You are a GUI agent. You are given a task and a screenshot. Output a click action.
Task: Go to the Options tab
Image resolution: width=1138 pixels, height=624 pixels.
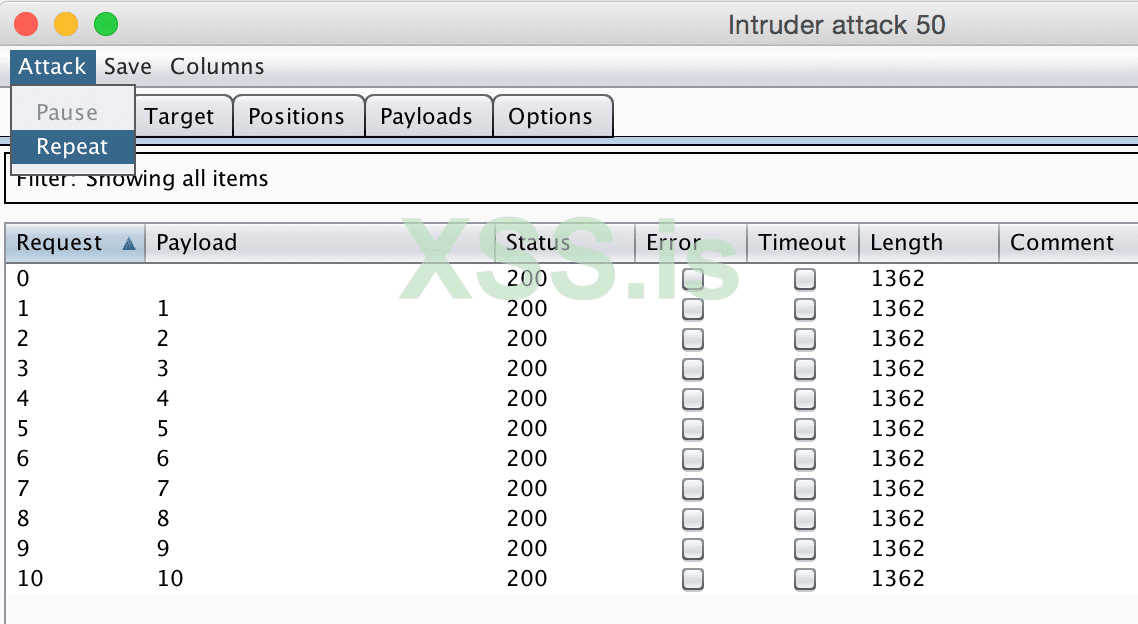coord(550,116)
